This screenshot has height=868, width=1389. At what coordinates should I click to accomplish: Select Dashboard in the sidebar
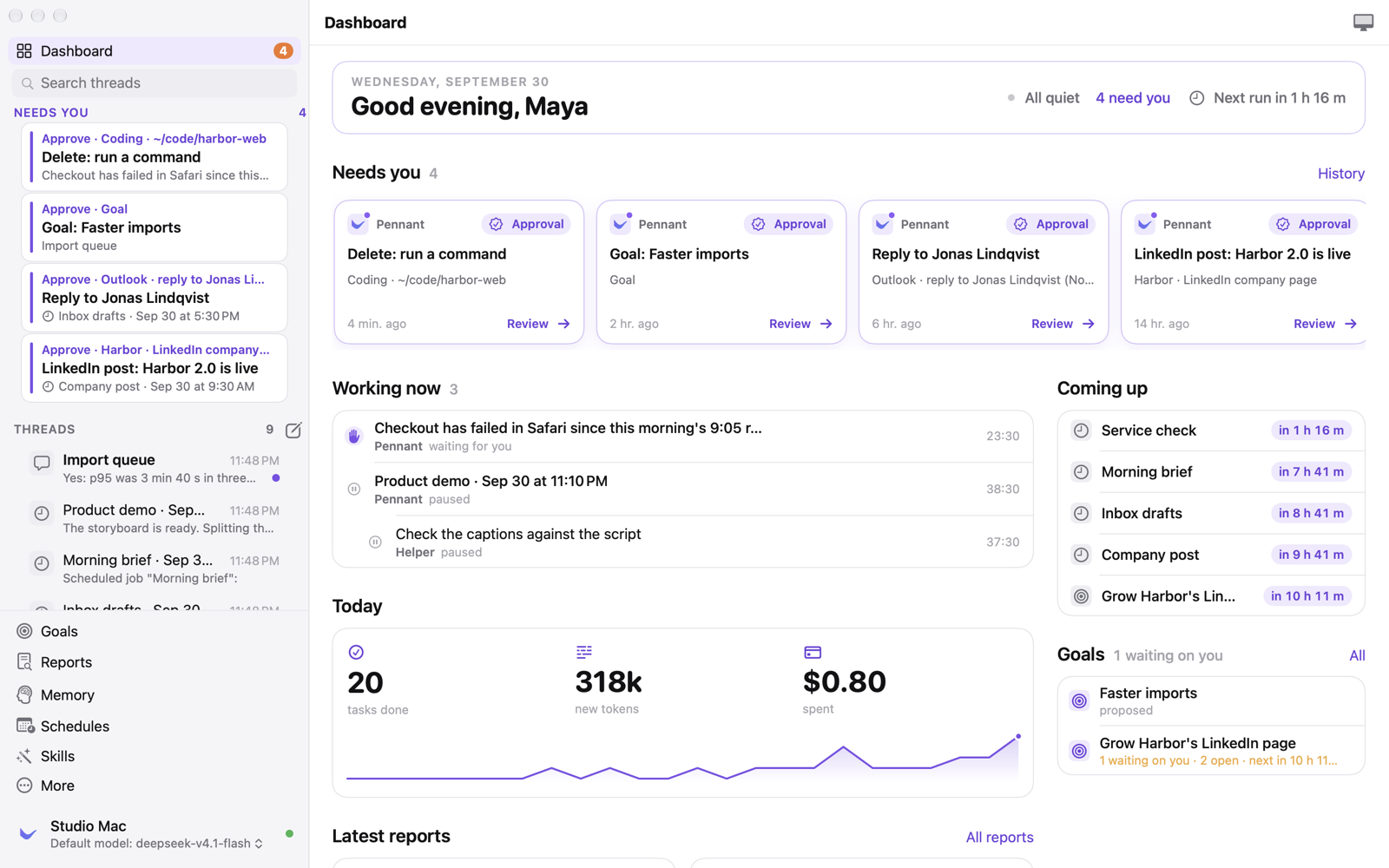pos(155,51)
